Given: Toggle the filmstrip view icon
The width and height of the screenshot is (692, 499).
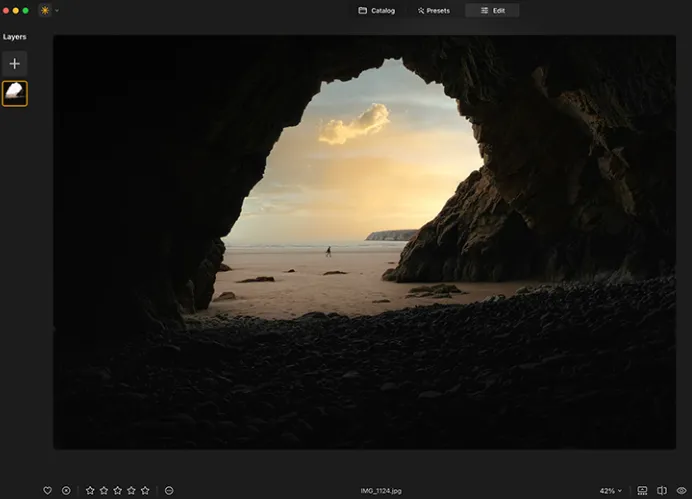Looking at the screenshot, I should 642,491.
